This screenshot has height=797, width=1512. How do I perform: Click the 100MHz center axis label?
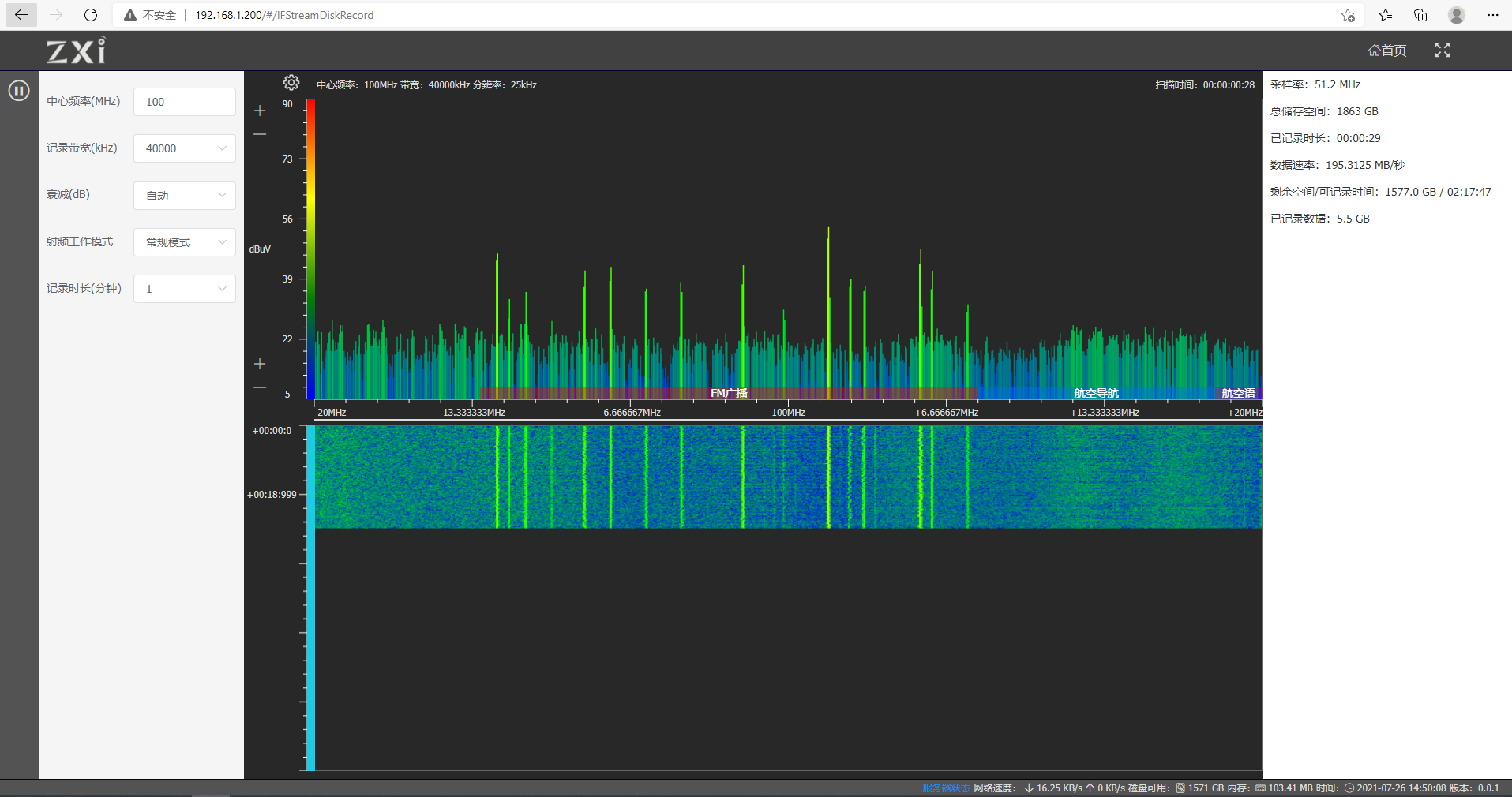[789, 413]
